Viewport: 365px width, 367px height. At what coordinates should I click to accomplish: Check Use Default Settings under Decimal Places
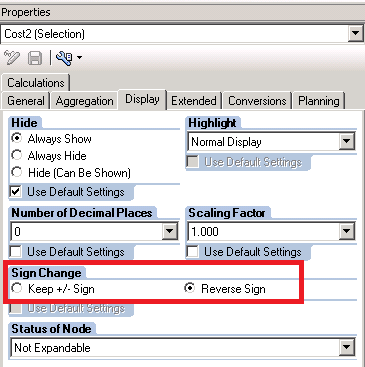[16, 252]
